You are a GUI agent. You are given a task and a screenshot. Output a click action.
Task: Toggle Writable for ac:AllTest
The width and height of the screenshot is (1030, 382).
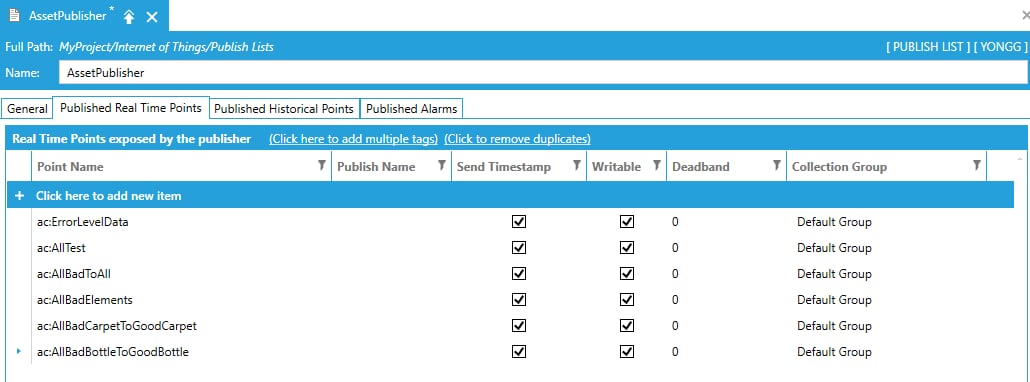click(627, 247)
